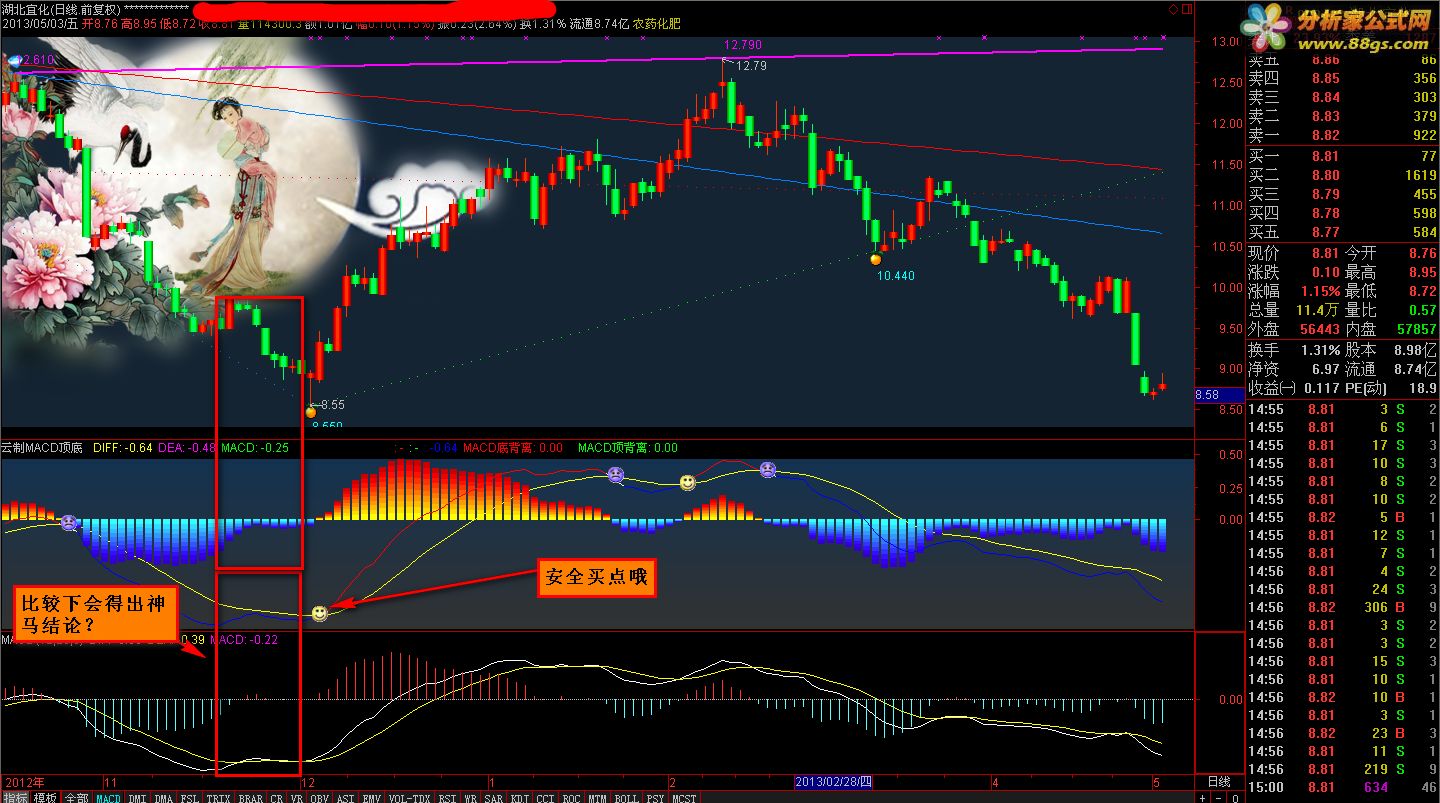Screen dimensions: 1440x803
Task: Click the 买一 bid row at 8.81
Action: point(1343,156)
